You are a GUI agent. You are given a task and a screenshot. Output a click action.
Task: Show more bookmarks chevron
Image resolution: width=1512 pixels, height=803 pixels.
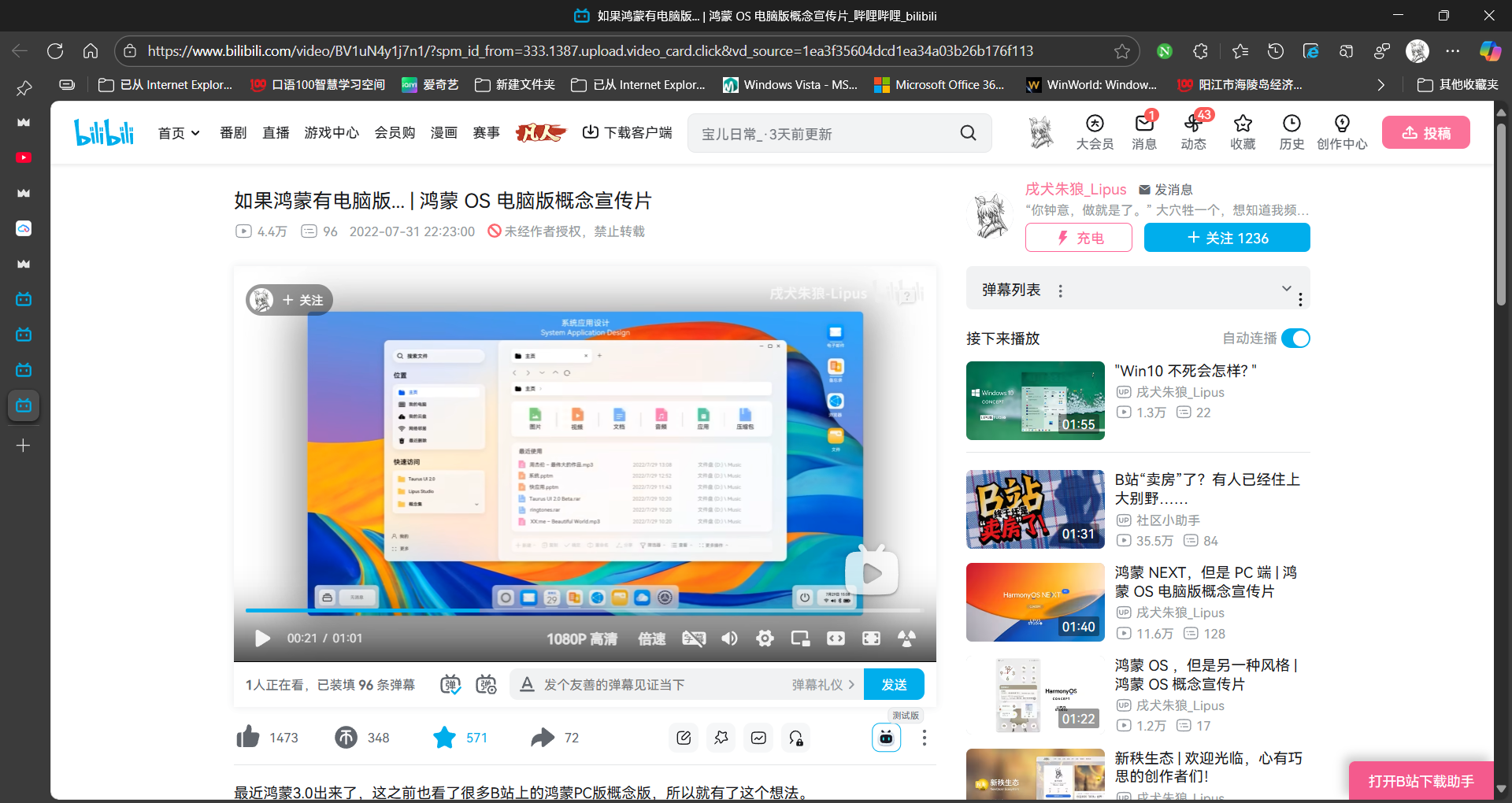pos(1380,85)
